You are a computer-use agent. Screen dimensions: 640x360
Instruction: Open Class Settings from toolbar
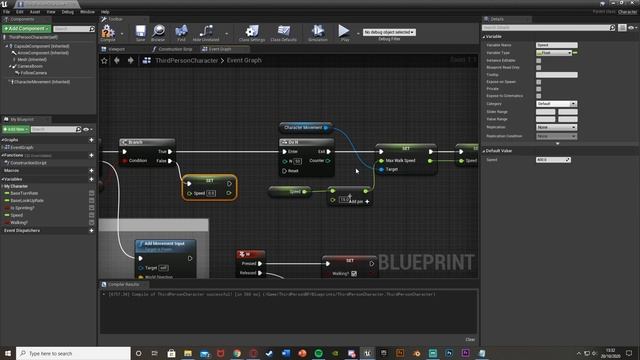point(252,32)
